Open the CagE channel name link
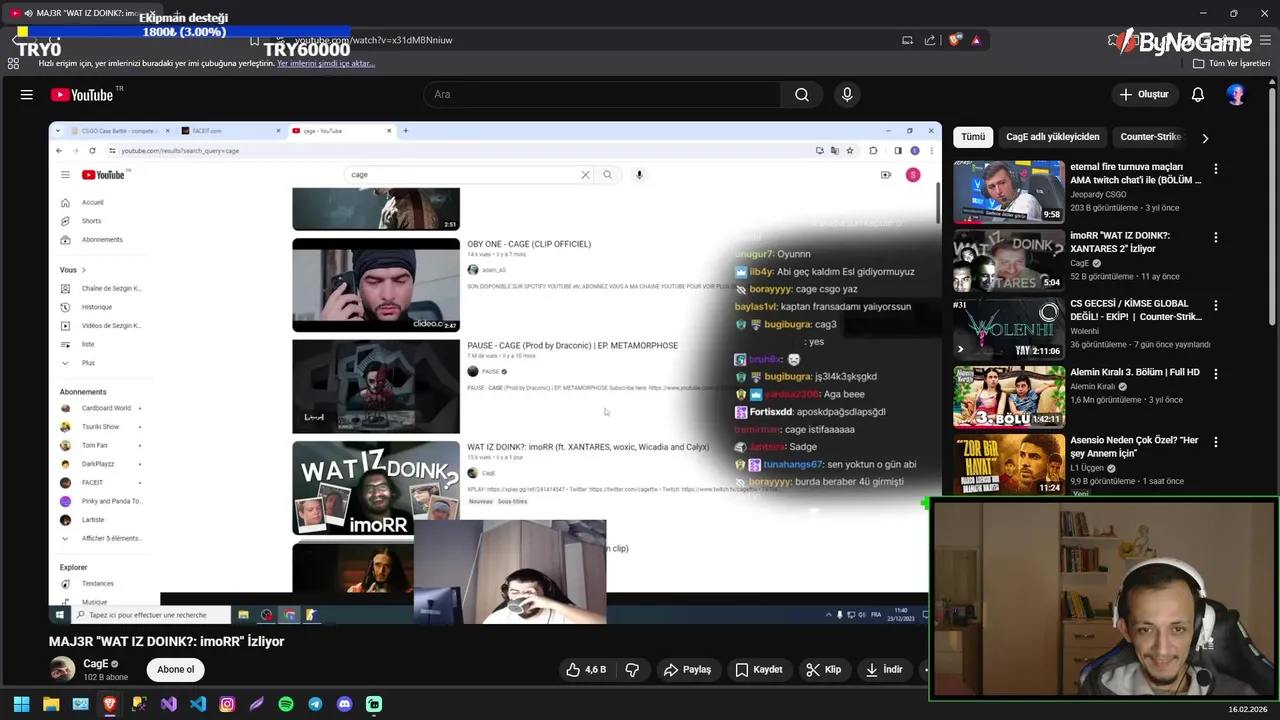Image resolution: width=1280 pixels, height=720 pixels. point(96,664)
